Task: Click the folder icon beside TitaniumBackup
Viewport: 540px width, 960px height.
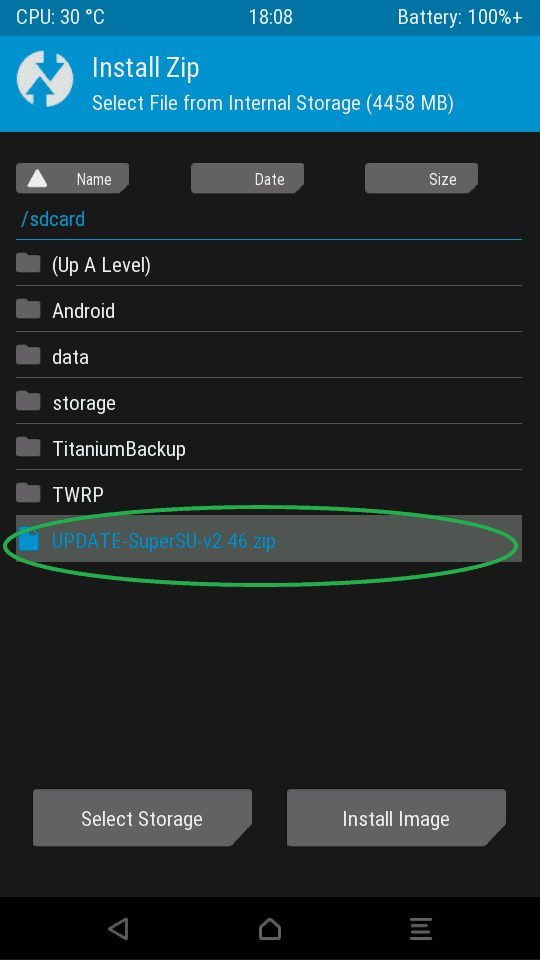Action: coord(28,447)
